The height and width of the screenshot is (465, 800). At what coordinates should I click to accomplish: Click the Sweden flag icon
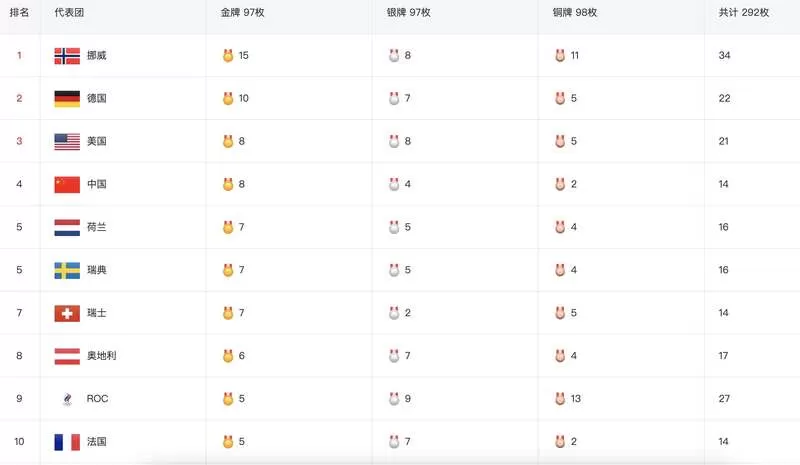click(67, 270)
